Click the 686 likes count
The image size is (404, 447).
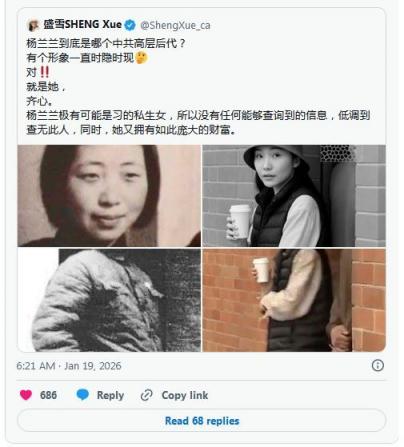tap(48, 395)
